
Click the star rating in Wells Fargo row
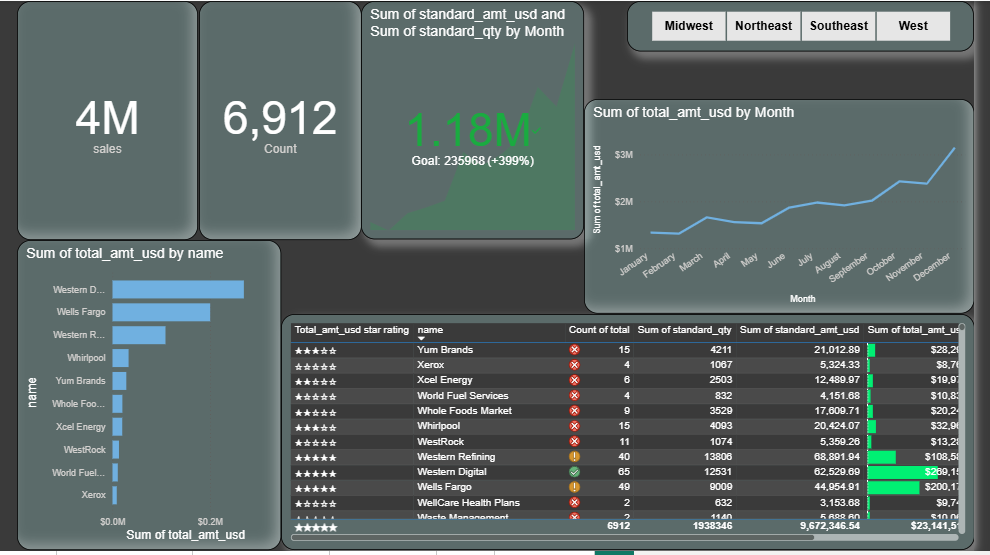316,488
